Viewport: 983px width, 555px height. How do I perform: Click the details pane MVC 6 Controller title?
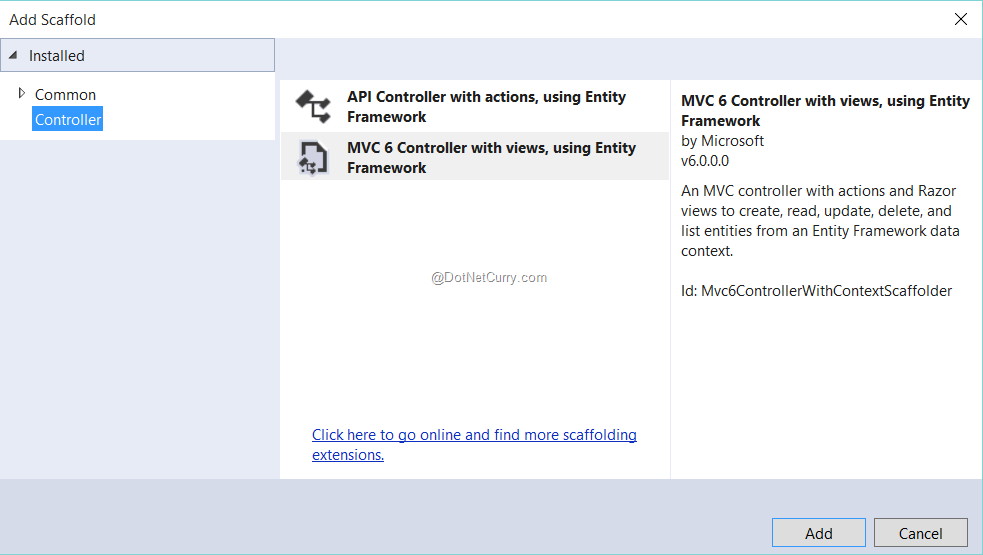point(825,111)
